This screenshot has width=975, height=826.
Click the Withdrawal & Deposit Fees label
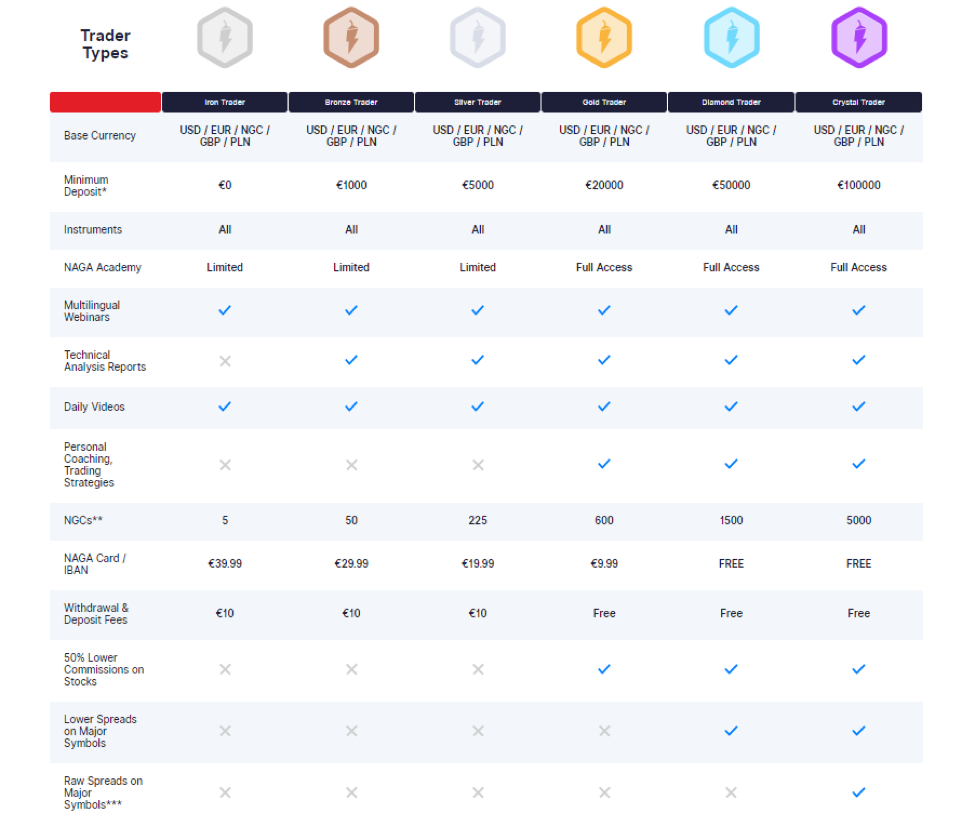[96, 614]
